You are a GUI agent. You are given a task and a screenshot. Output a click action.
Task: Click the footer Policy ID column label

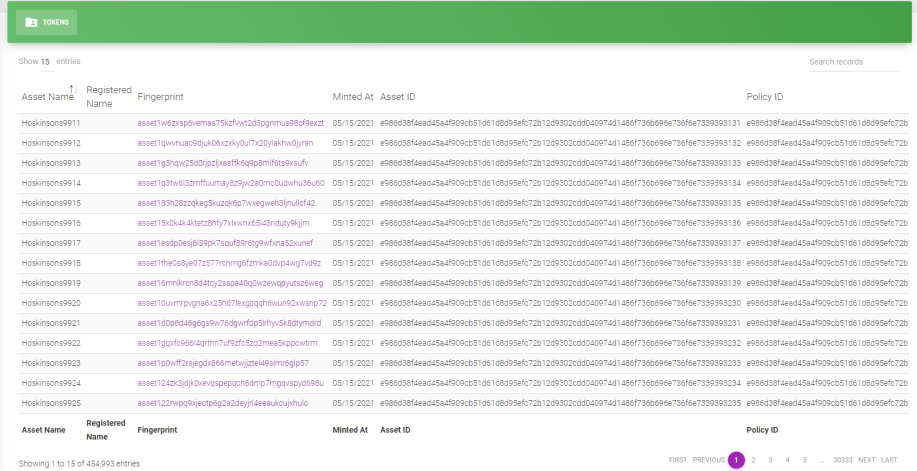tap(762, 429)
